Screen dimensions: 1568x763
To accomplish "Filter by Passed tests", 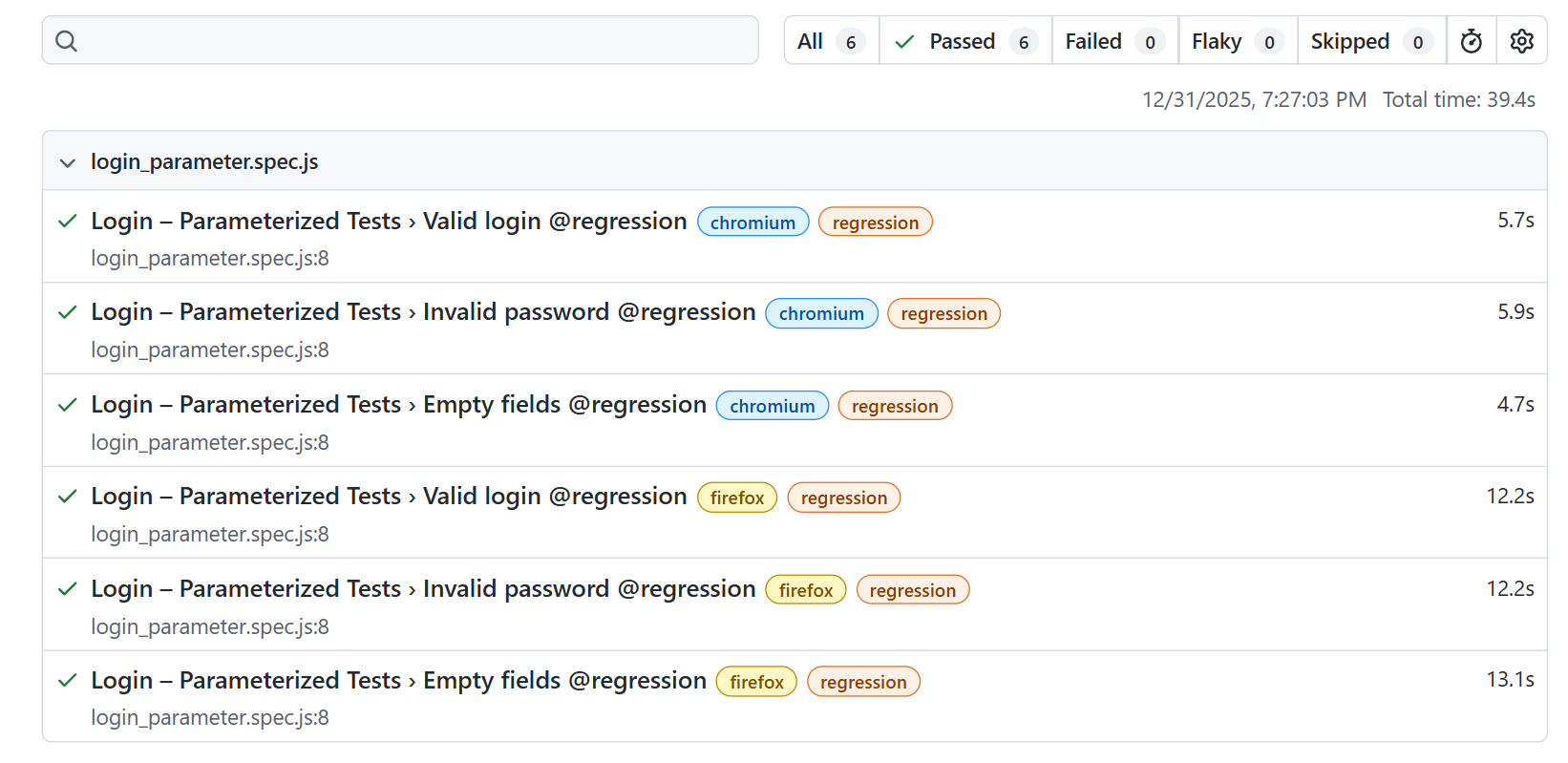I will 964,41.
